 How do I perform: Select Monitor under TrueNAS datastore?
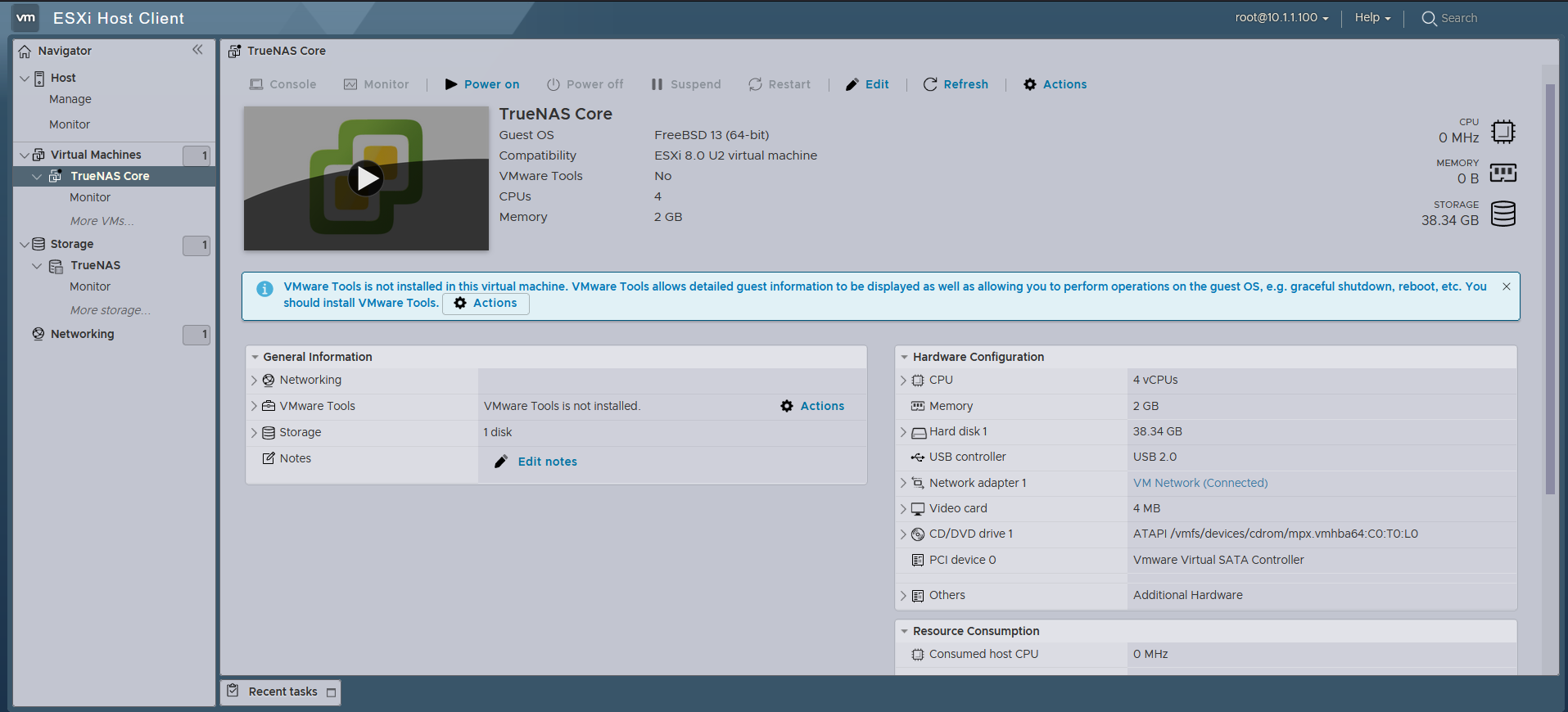click(90, 286)
